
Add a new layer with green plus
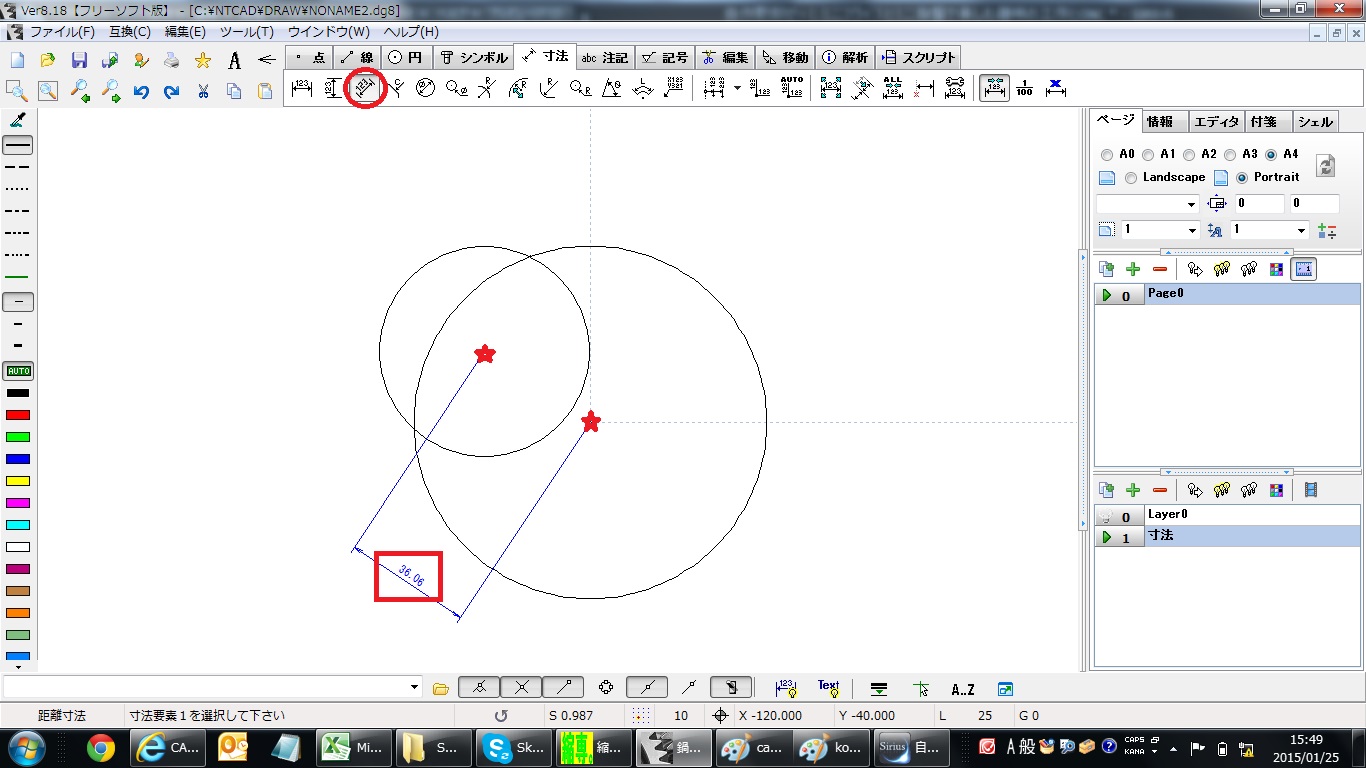[1133, 490]
